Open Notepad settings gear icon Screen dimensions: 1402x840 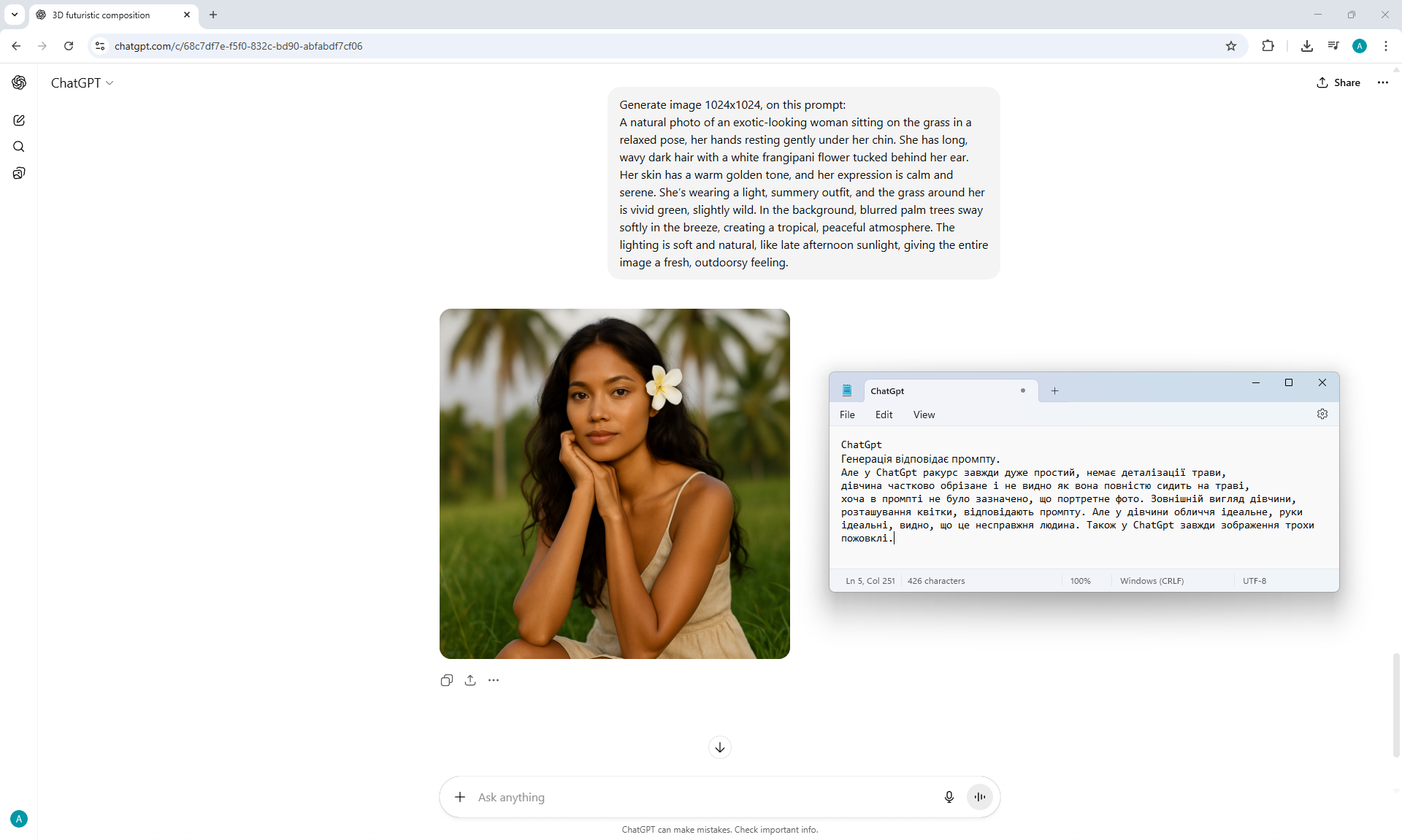1322,414
